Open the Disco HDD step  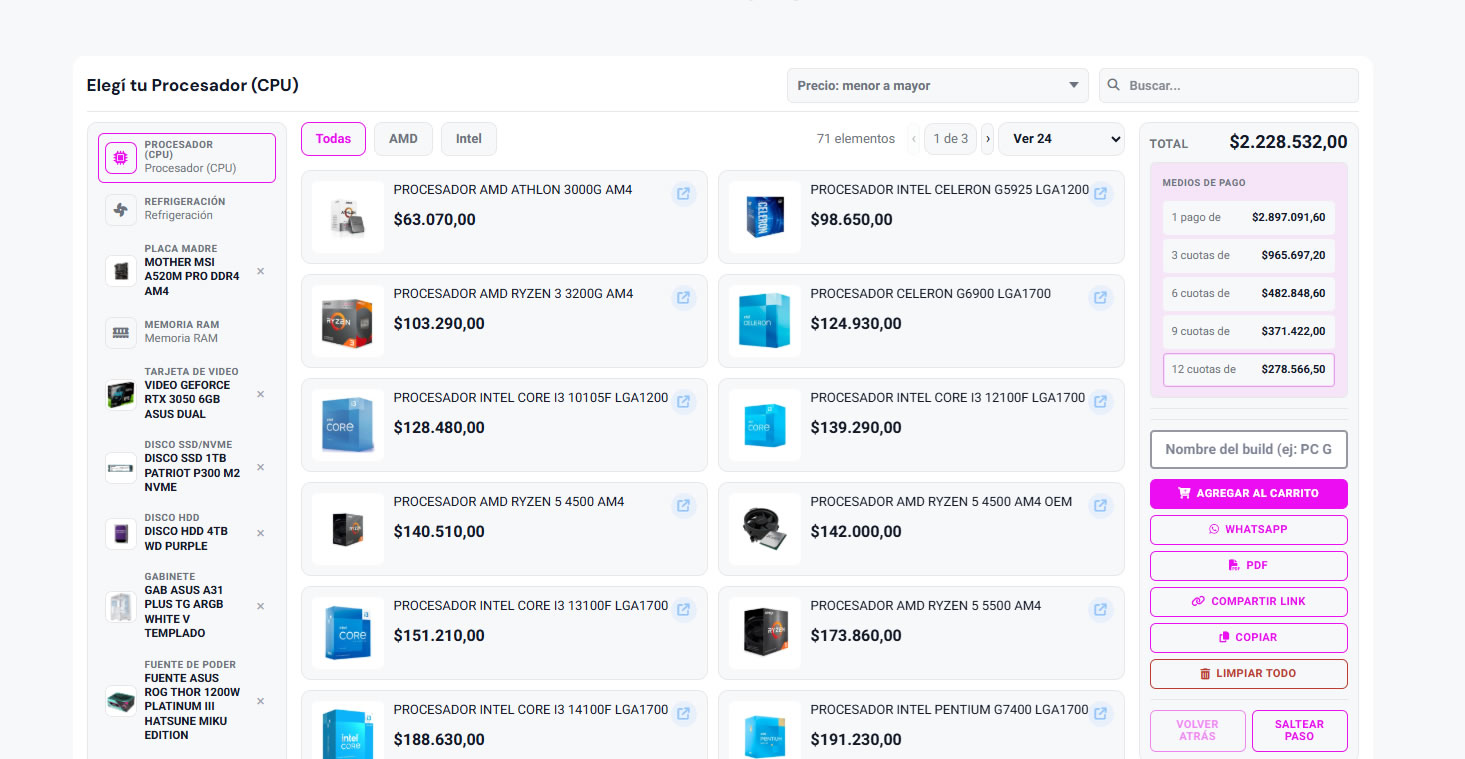click(187, 533)
